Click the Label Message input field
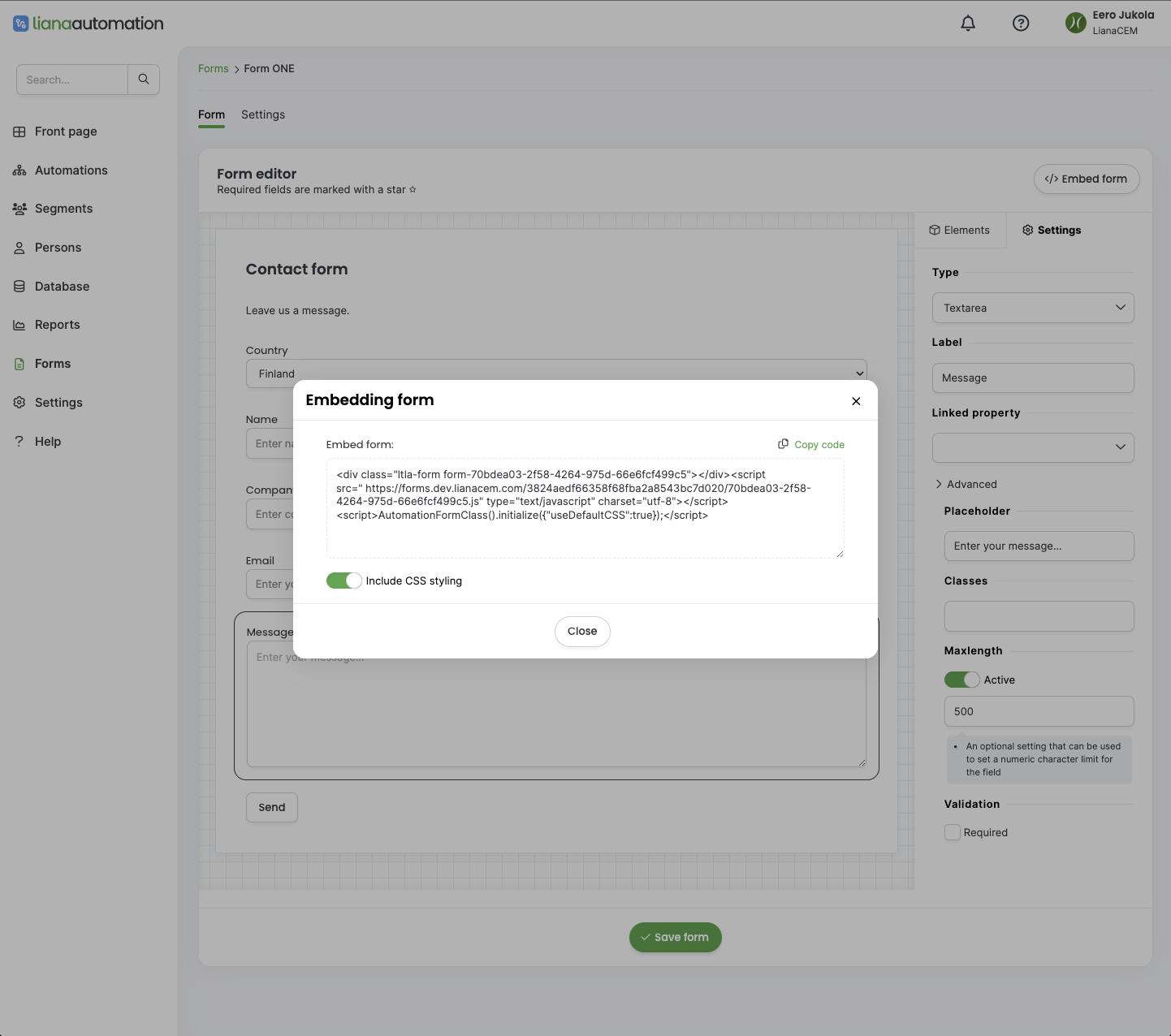The height and width of the screenshot is (1036, 1171). tap(1033, 378)
